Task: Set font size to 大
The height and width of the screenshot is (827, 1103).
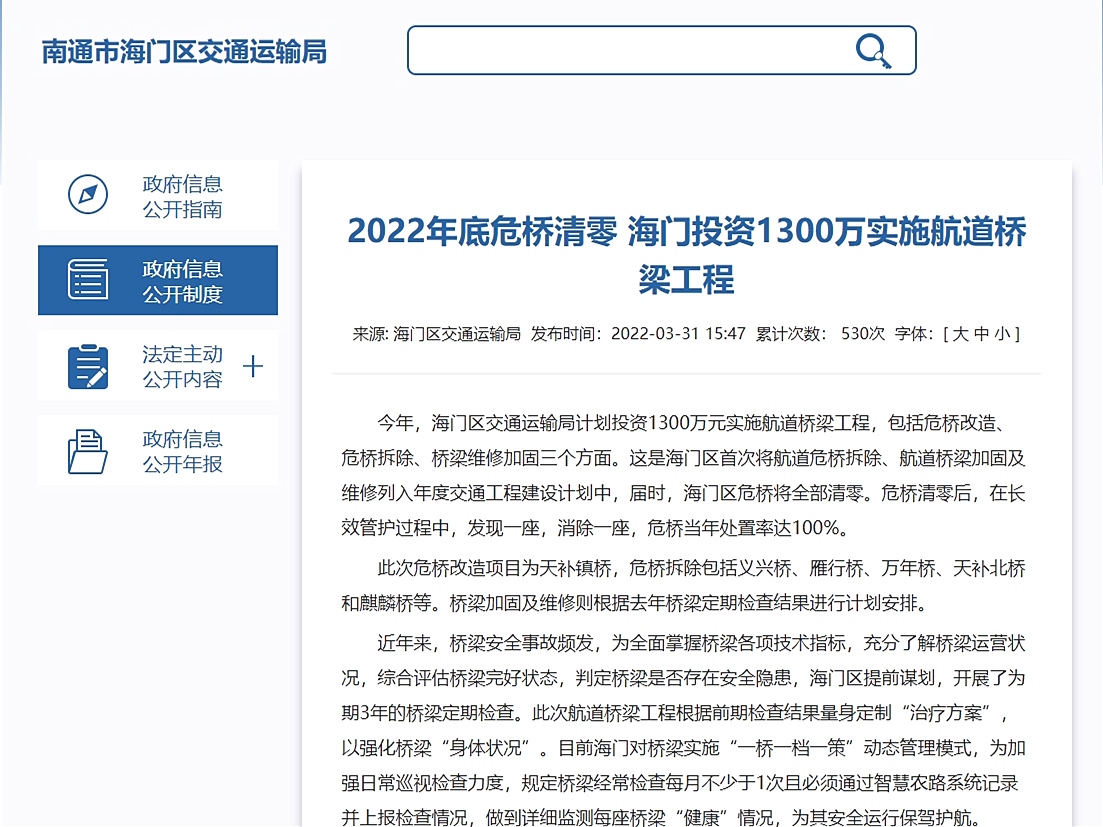Action: point(960,334)
